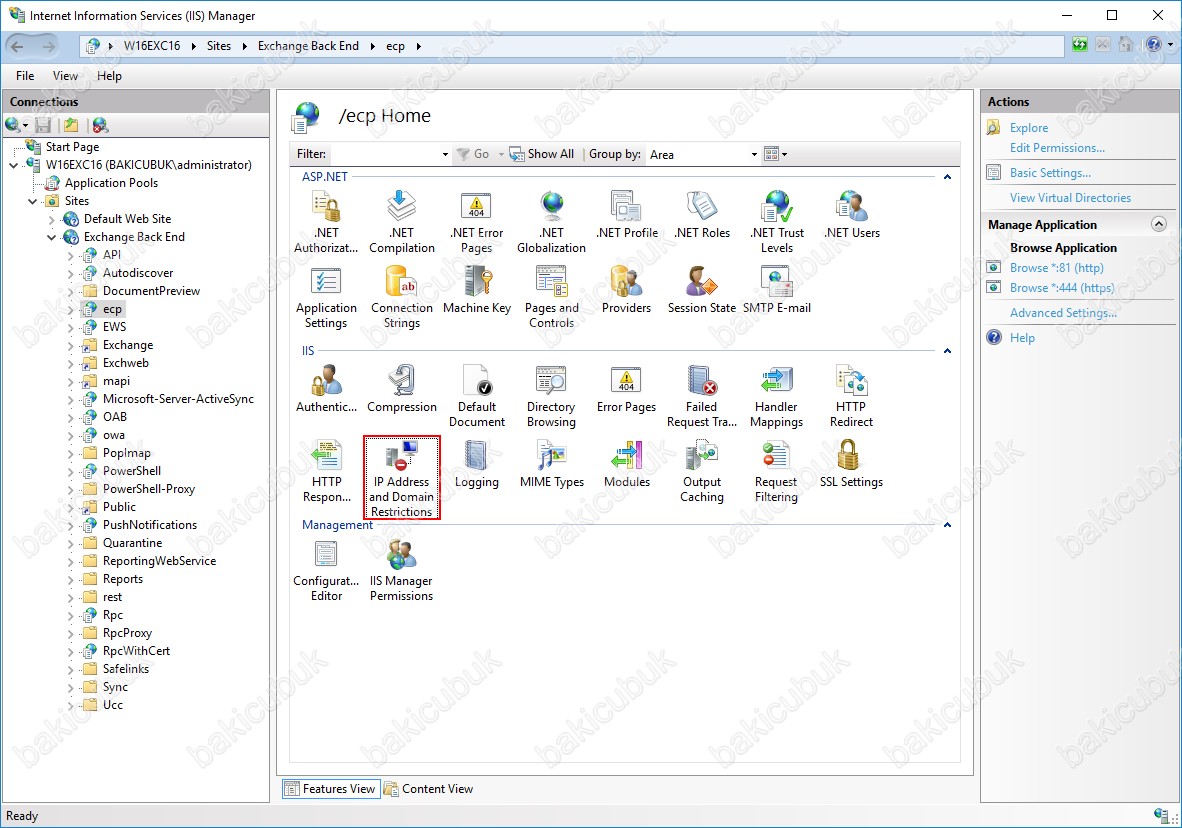This screenshot has width=1182, height=828.
Task: Open the Request Filtering feature
Action: [x=776, y=471]
